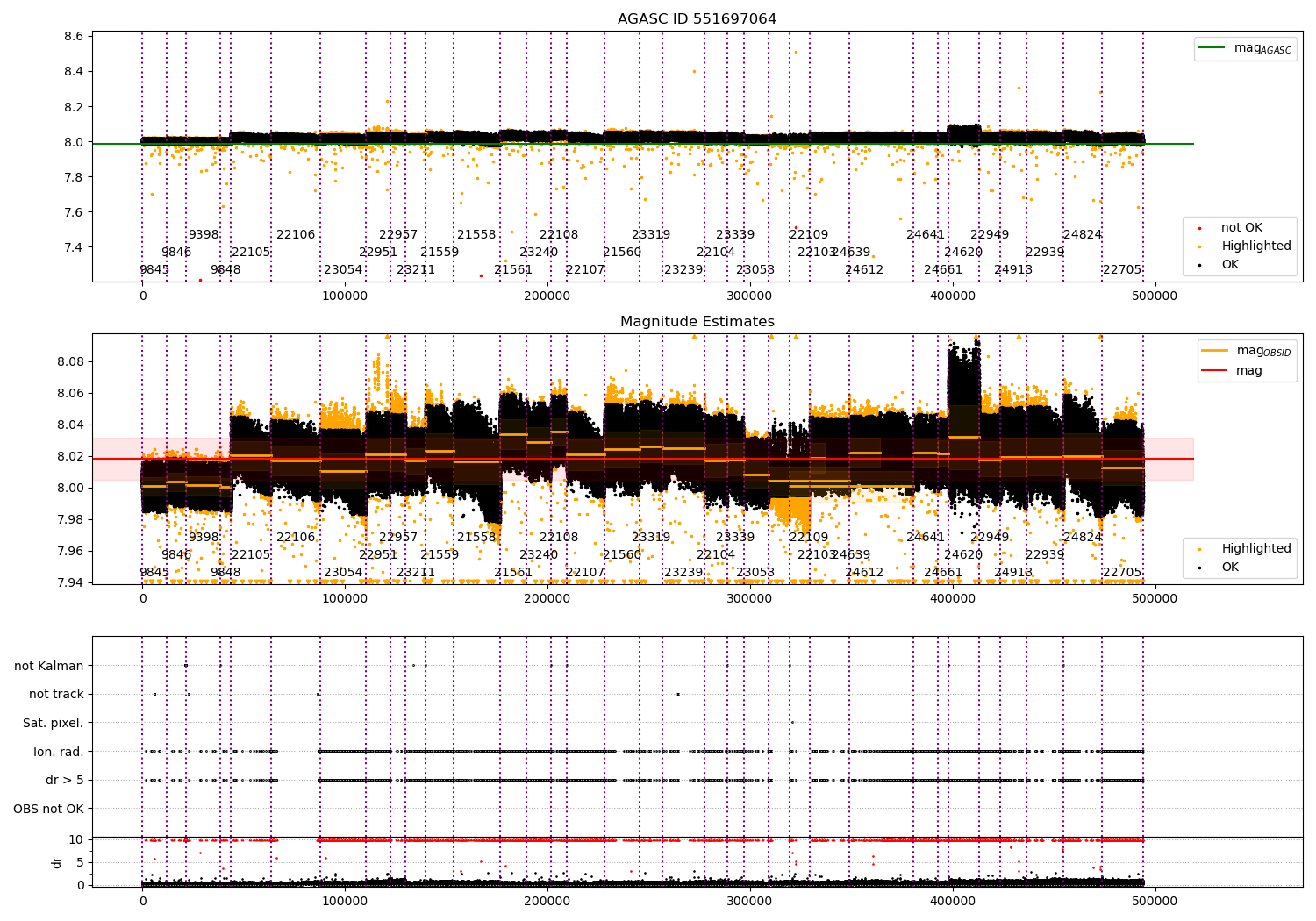Click the 300000 x-tick under the top plot
The width and height of the screenshot is (1316, 921).
point(750,296)
